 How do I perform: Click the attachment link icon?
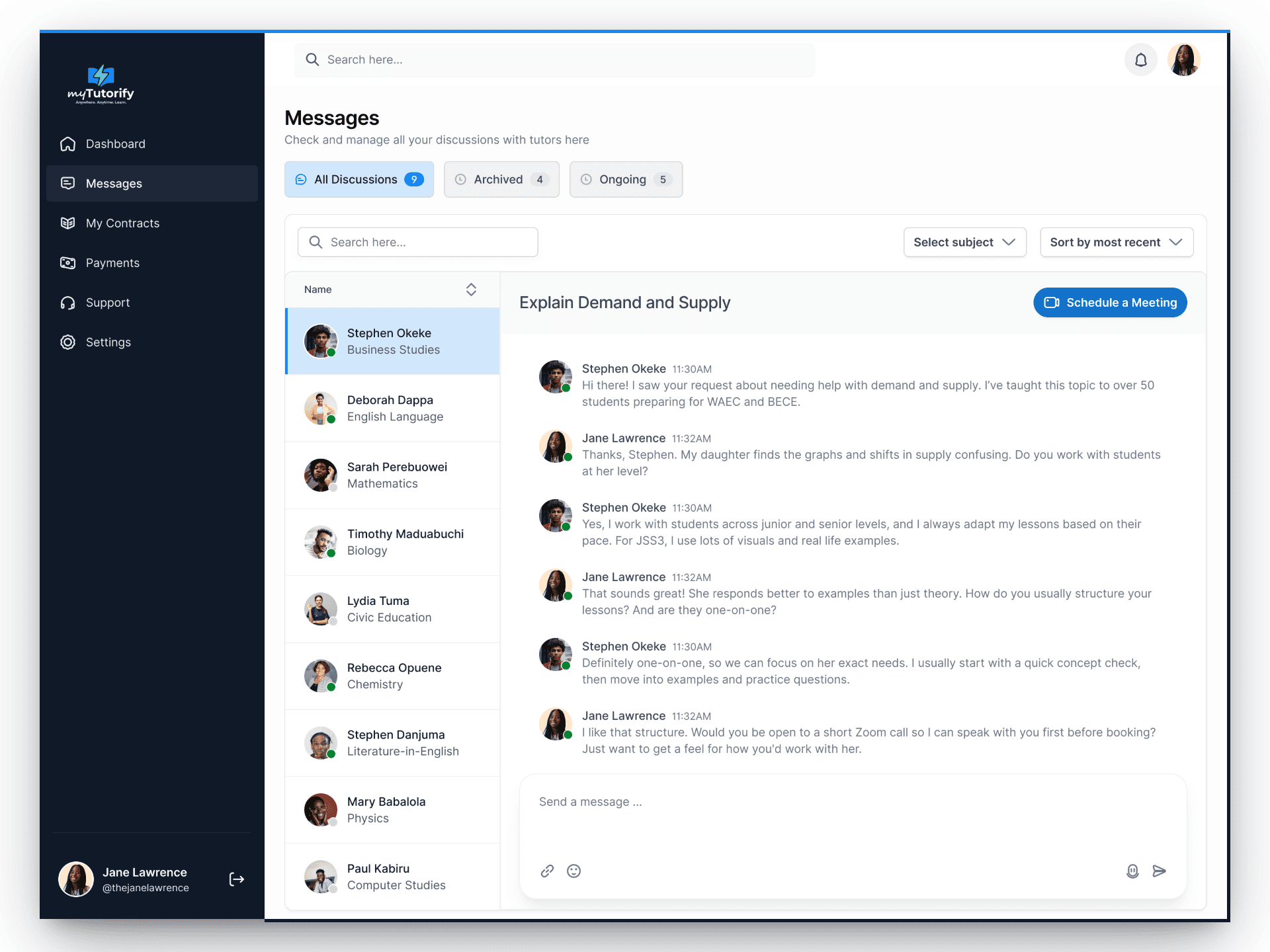547,871
